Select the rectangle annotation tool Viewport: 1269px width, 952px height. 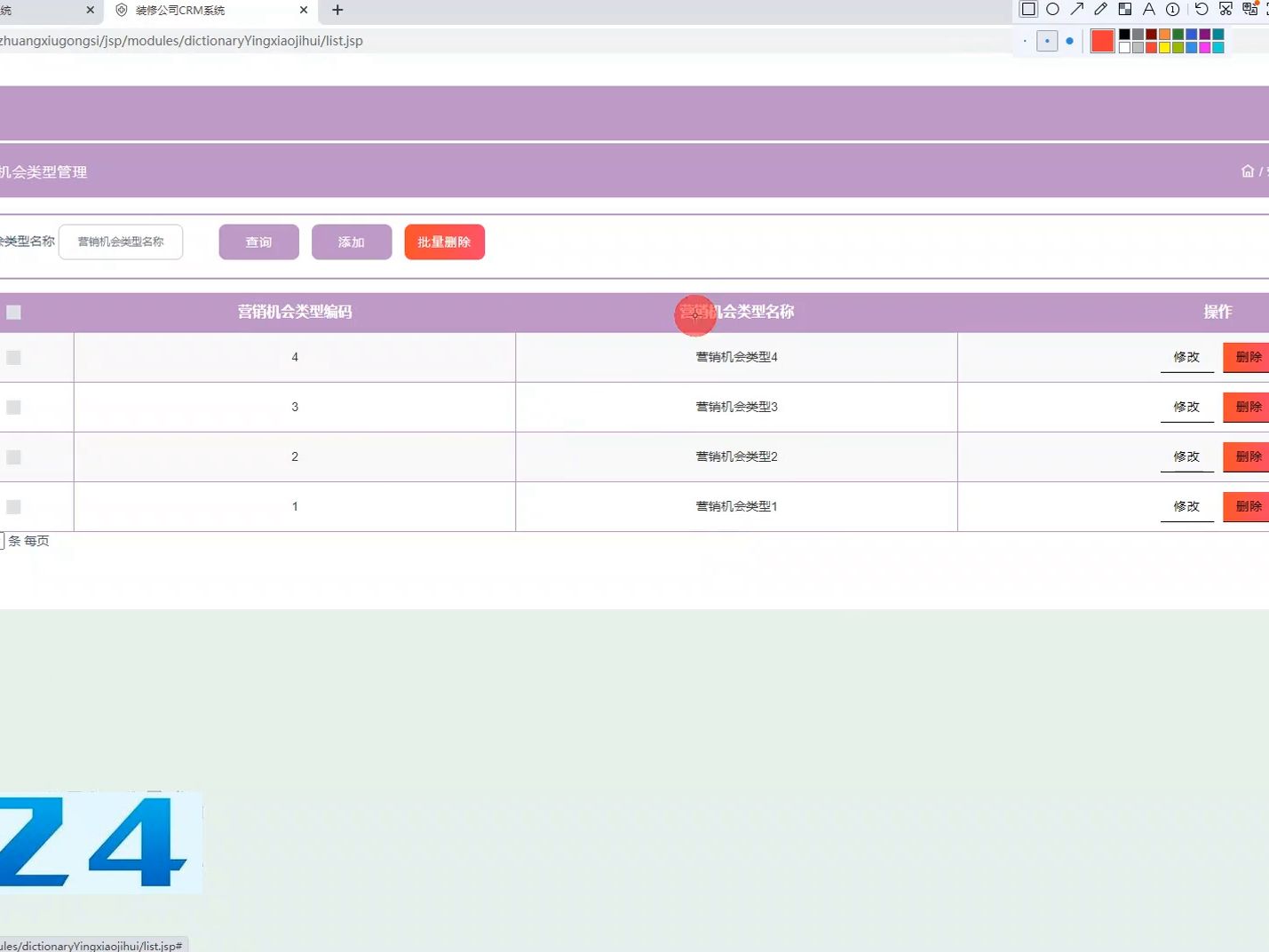1028,9
